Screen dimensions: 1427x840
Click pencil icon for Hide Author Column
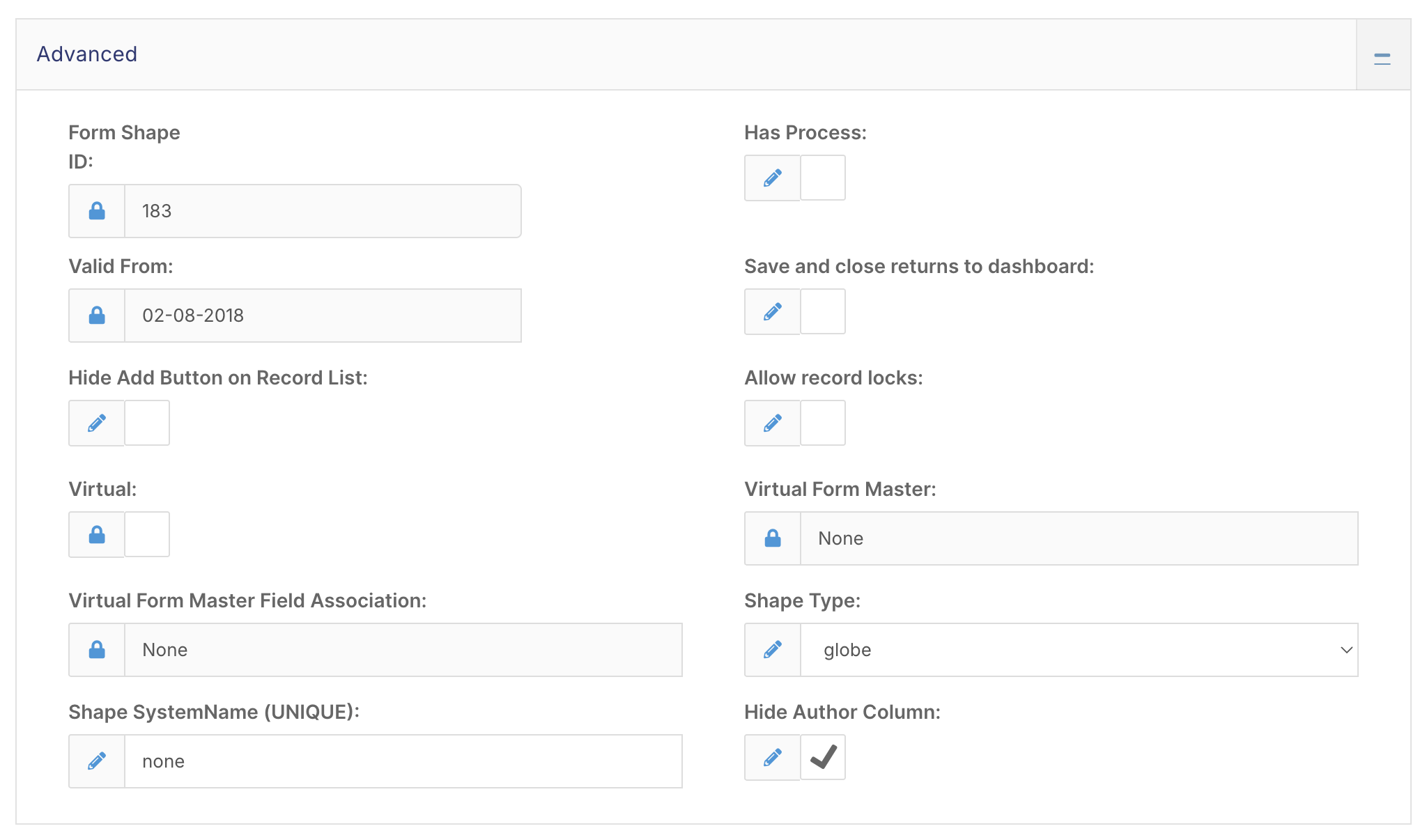[773, 757]
